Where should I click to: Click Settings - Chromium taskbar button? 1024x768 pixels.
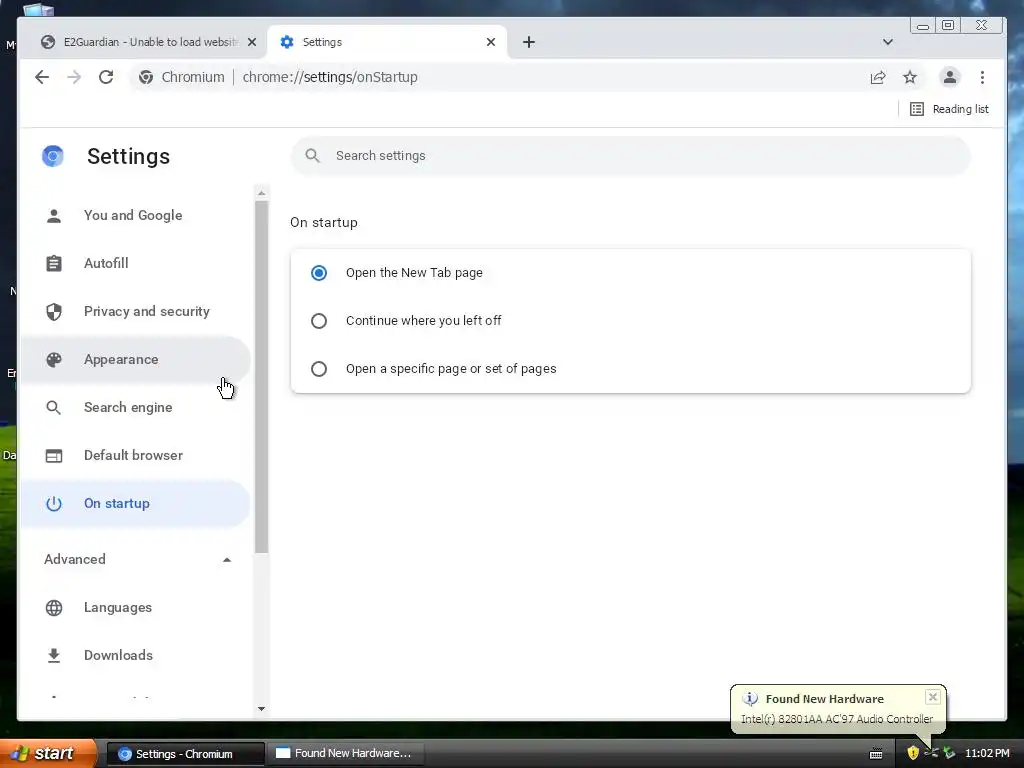pyautogui.click(x=185, y=754)
